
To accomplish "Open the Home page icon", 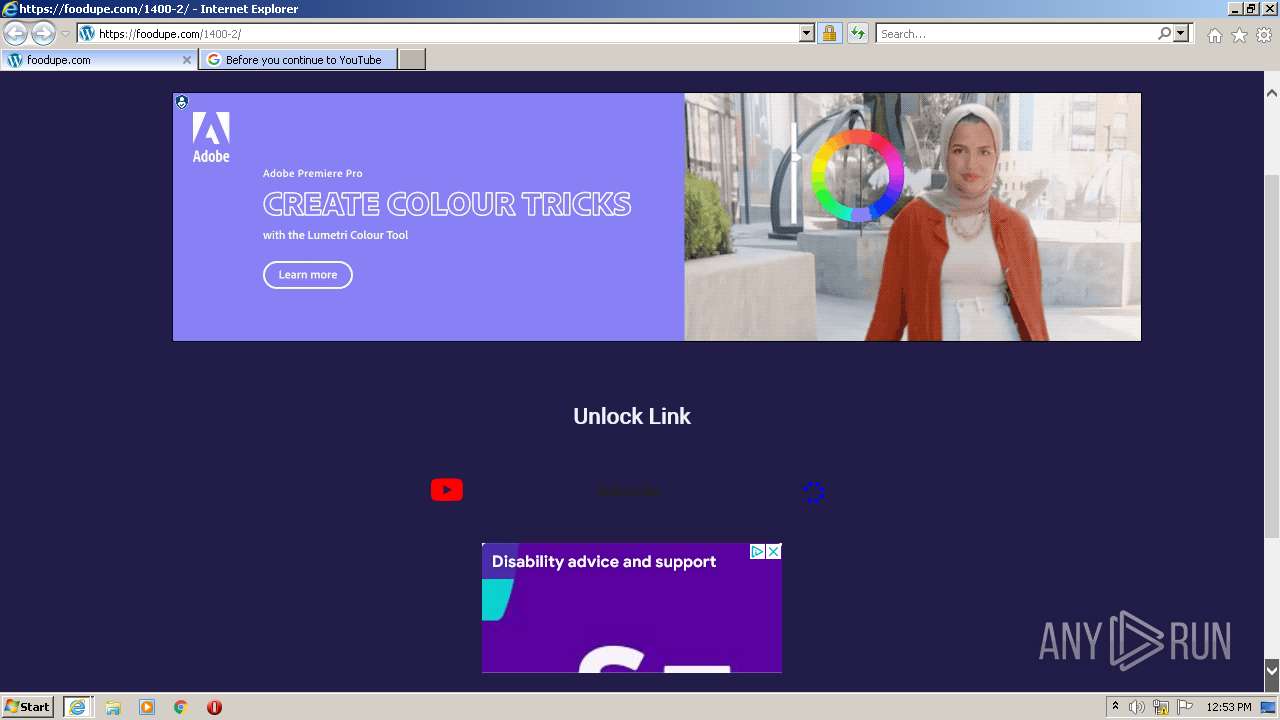I will (x=1214, y=35).
